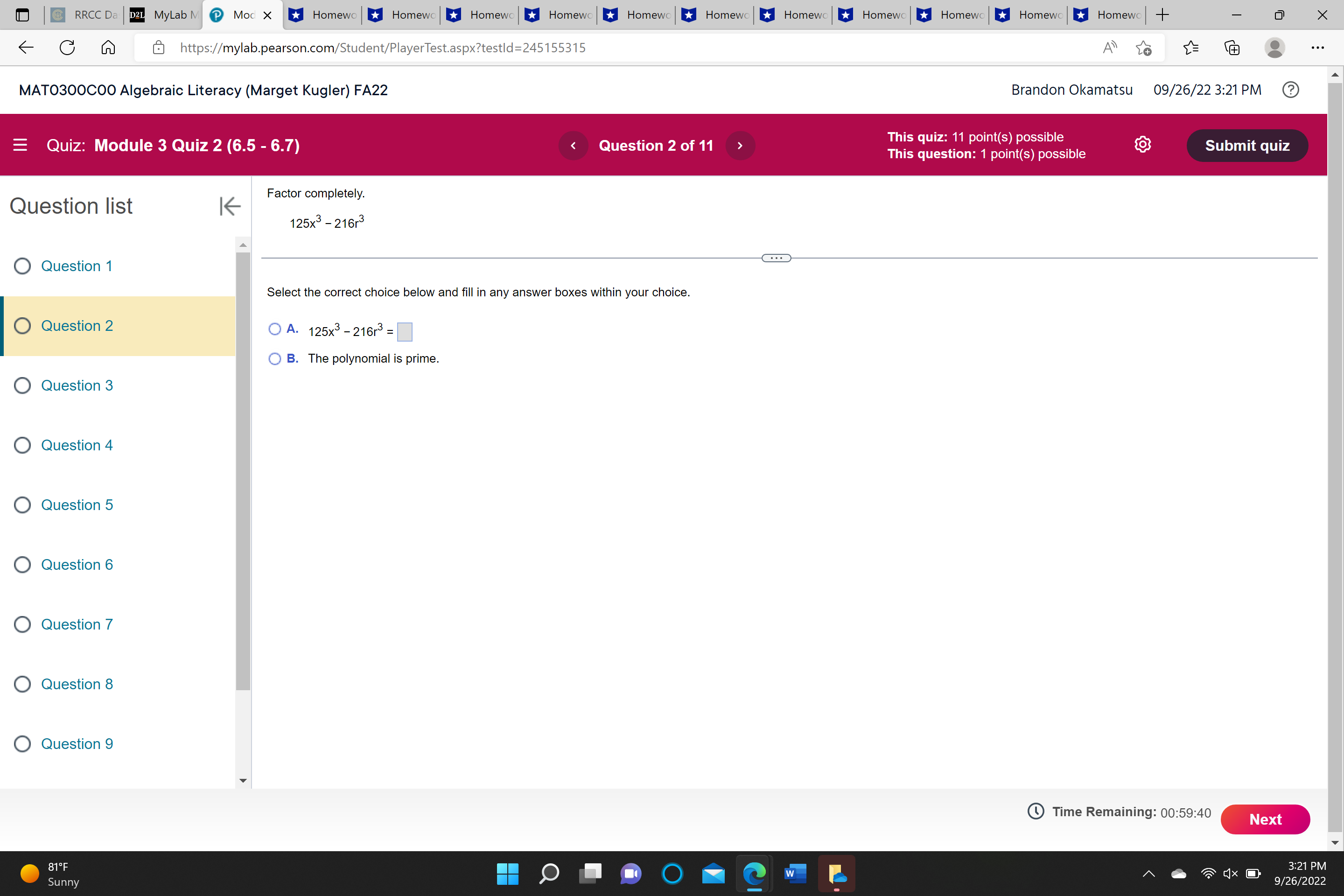Image resolution: width=1344 pixels, height=896 pixels.
Task: Show hidden system tray icons chevron
Action: (1148, 874)
